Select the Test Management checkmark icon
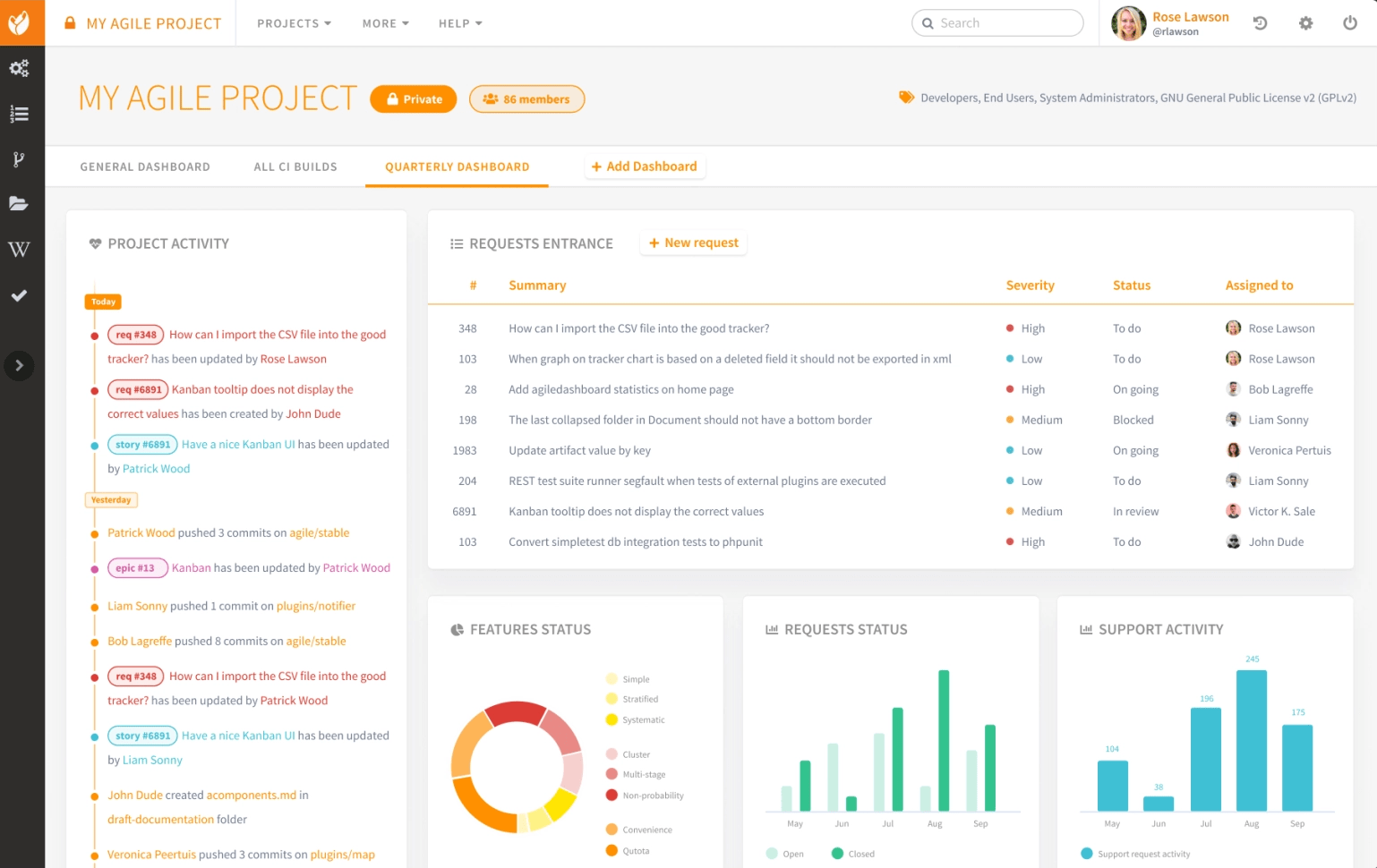The image size is (1377, 868). point(19,295)
